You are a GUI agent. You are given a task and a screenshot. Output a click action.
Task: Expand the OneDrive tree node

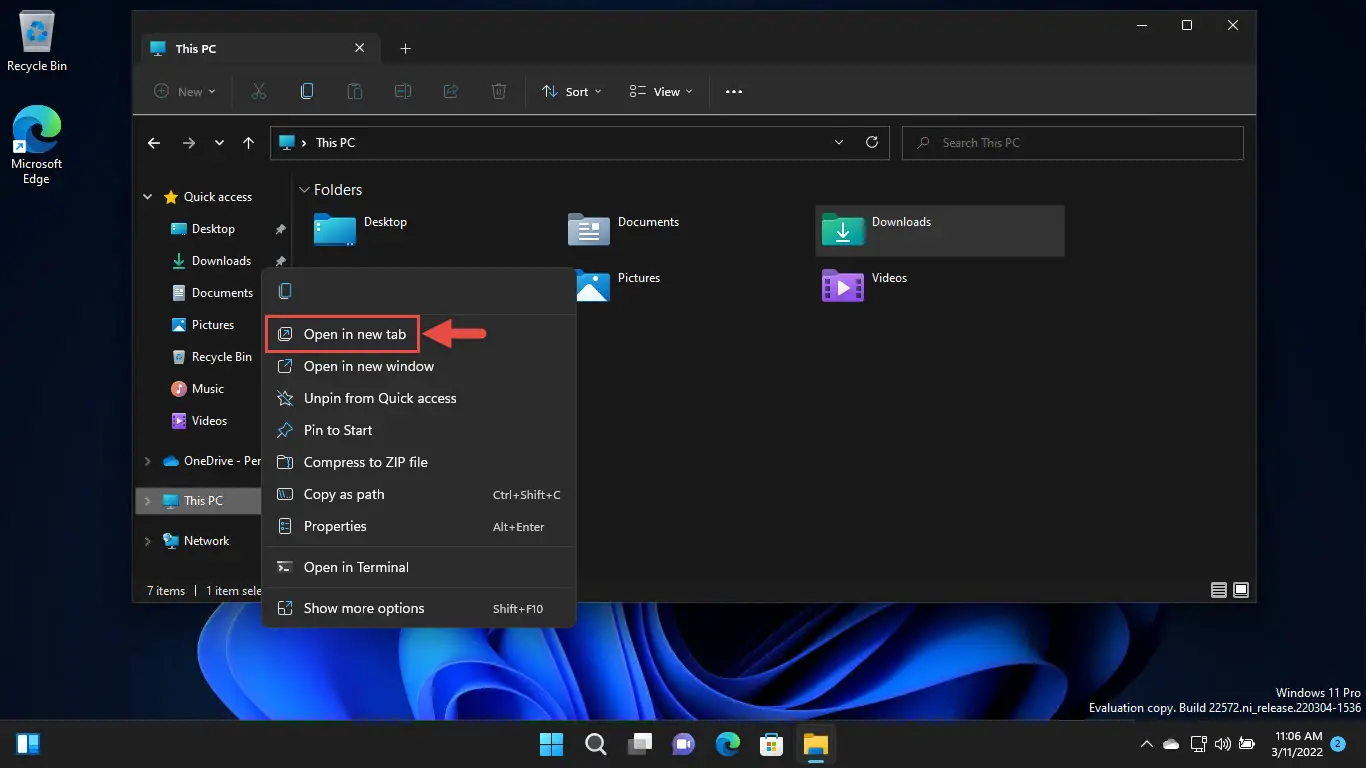point(148,461)
